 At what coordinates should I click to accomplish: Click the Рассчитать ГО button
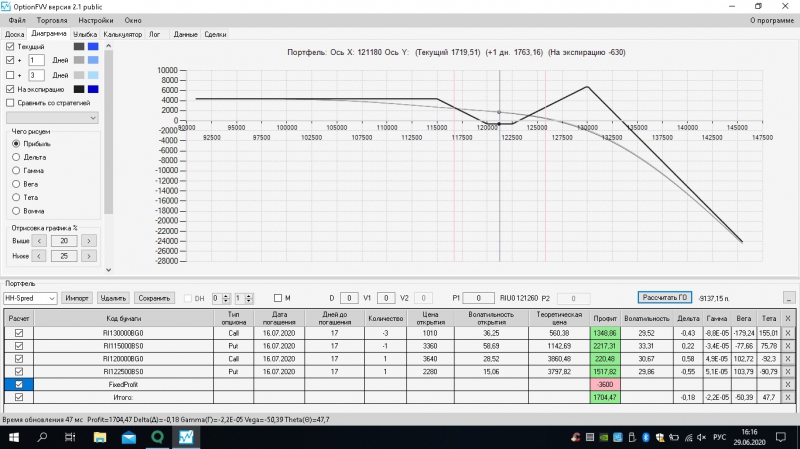(x=665, y=297)
